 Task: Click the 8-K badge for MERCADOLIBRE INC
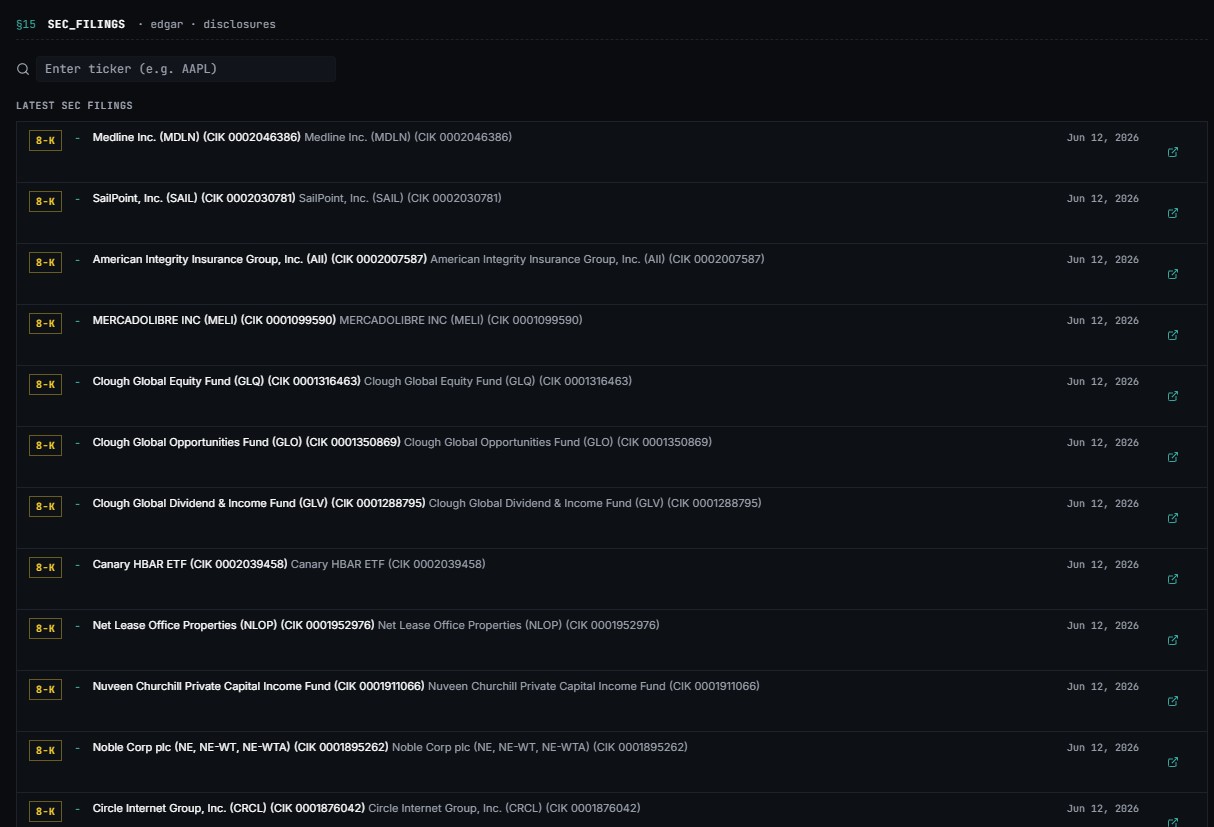coord(45,323)
